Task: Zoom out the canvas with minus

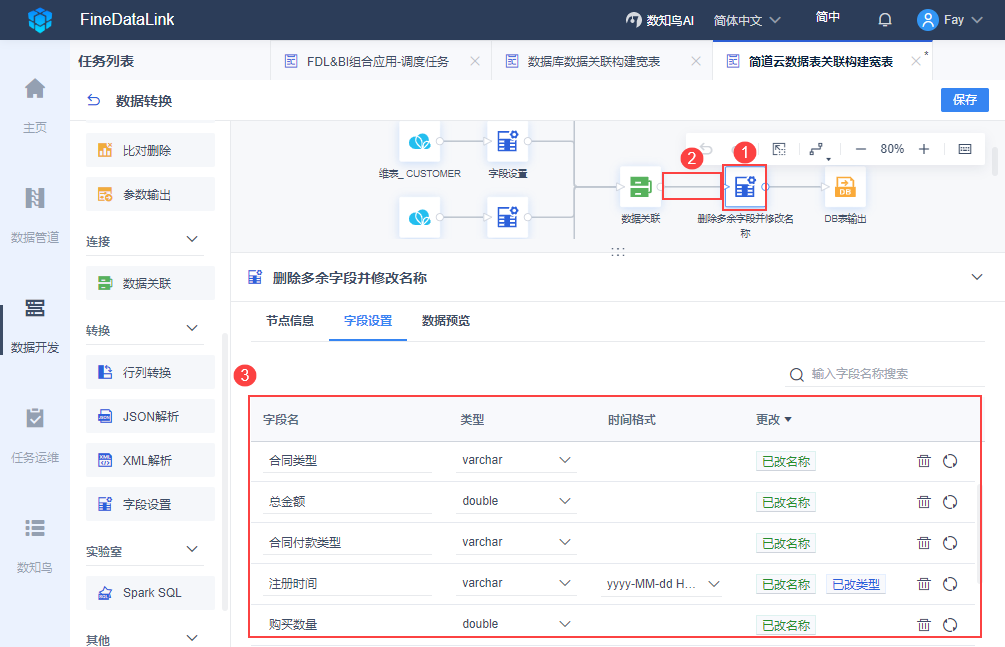Action: pyautogui.click(x=861, y=149)
